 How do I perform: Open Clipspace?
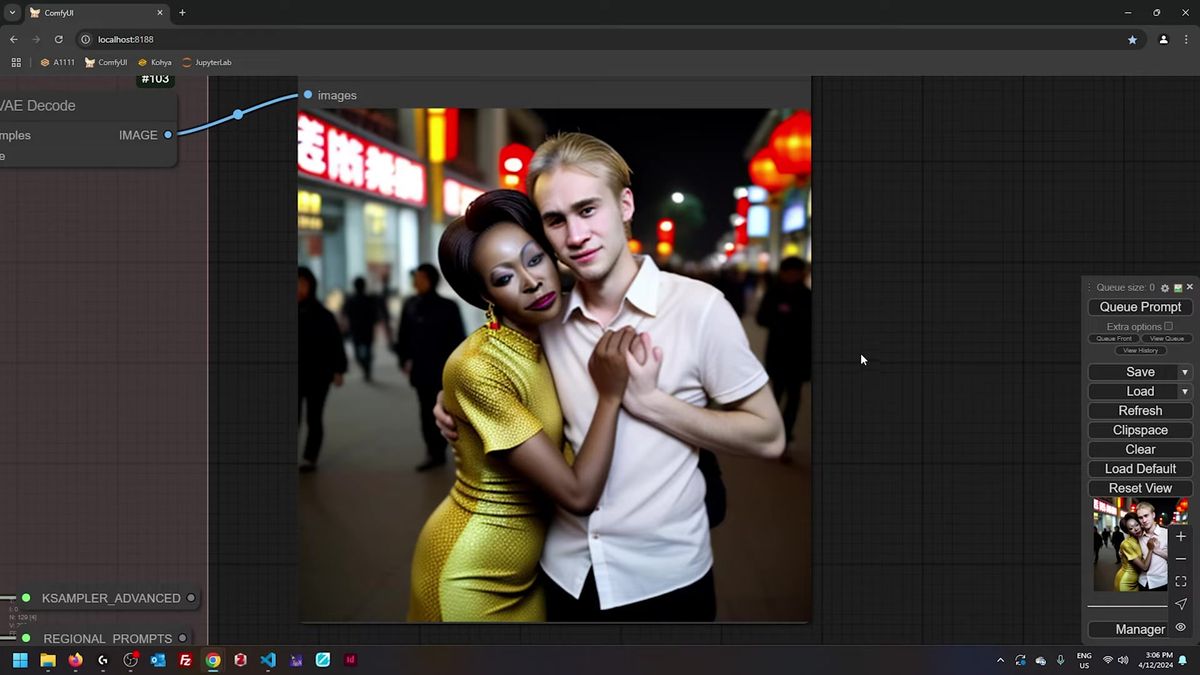(1140, 430)
